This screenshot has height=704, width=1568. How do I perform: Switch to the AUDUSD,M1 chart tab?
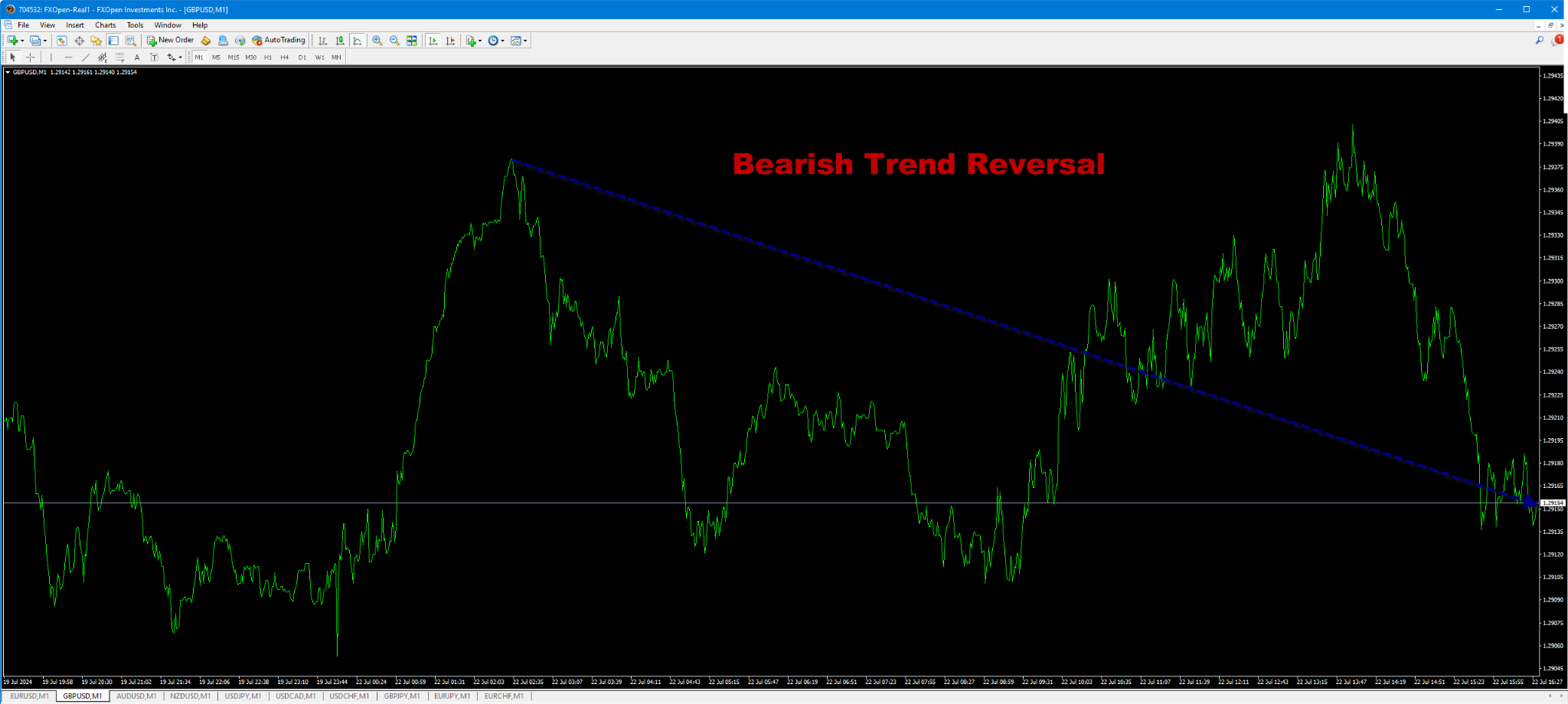[136, 696]
